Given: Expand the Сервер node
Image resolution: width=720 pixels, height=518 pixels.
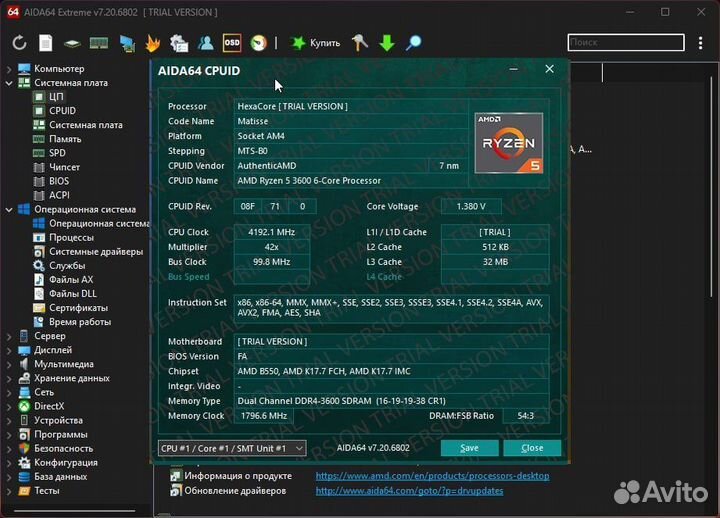Looking at the screenshot, I should point(9,336).
